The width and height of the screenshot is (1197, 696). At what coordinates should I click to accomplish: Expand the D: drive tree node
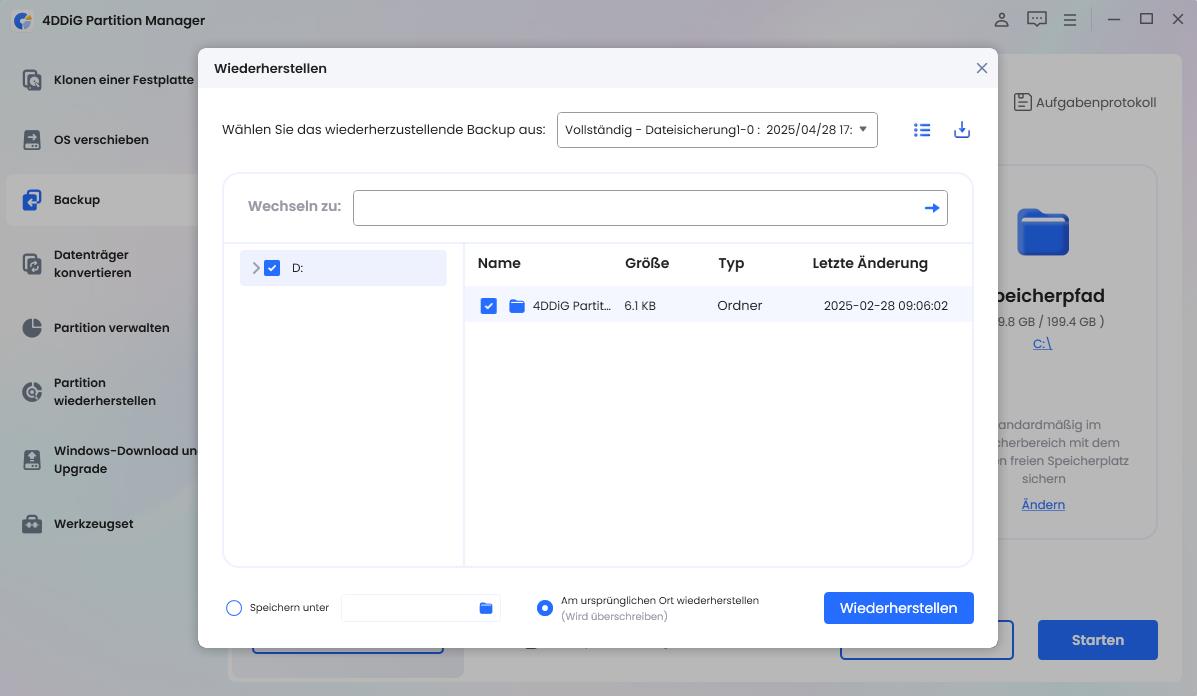click(255, 267)
